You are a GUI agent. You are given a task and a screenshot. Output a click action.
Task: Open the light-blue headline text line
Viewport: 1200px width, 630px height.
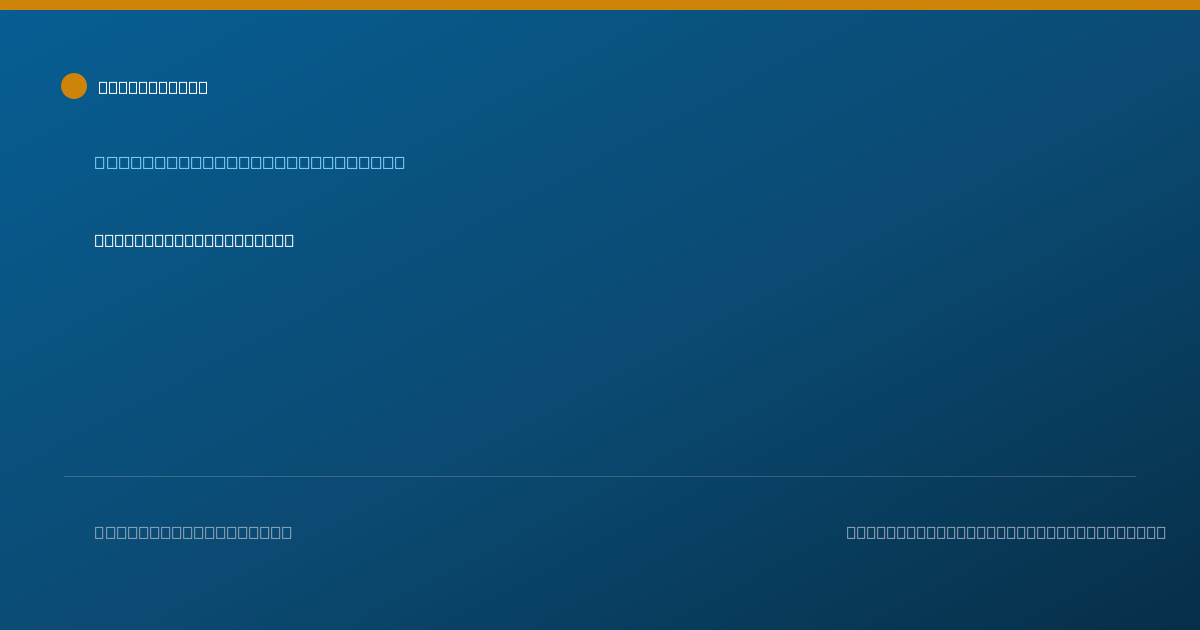250,162
